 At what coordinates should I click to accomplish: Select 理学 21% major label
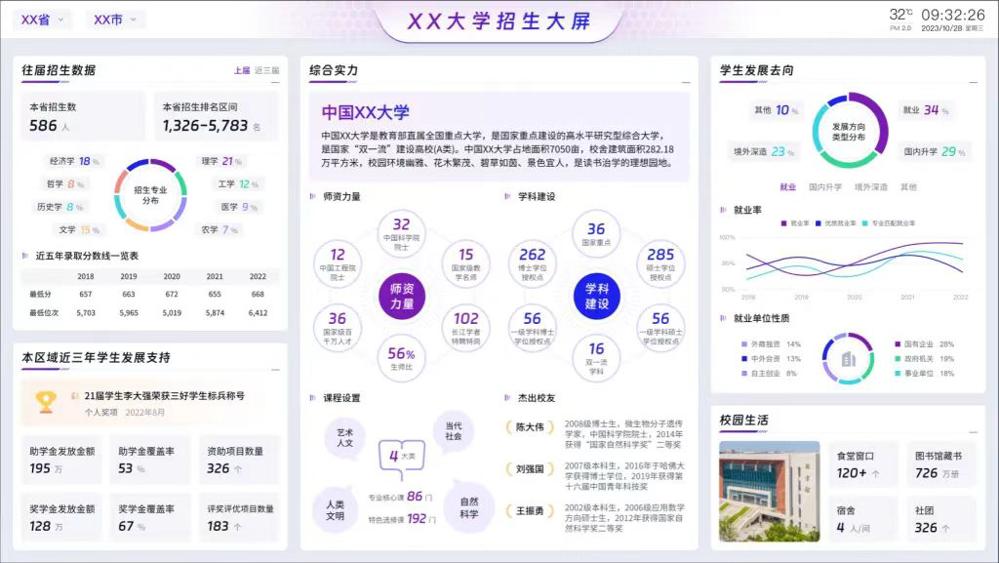click(222, 161)
